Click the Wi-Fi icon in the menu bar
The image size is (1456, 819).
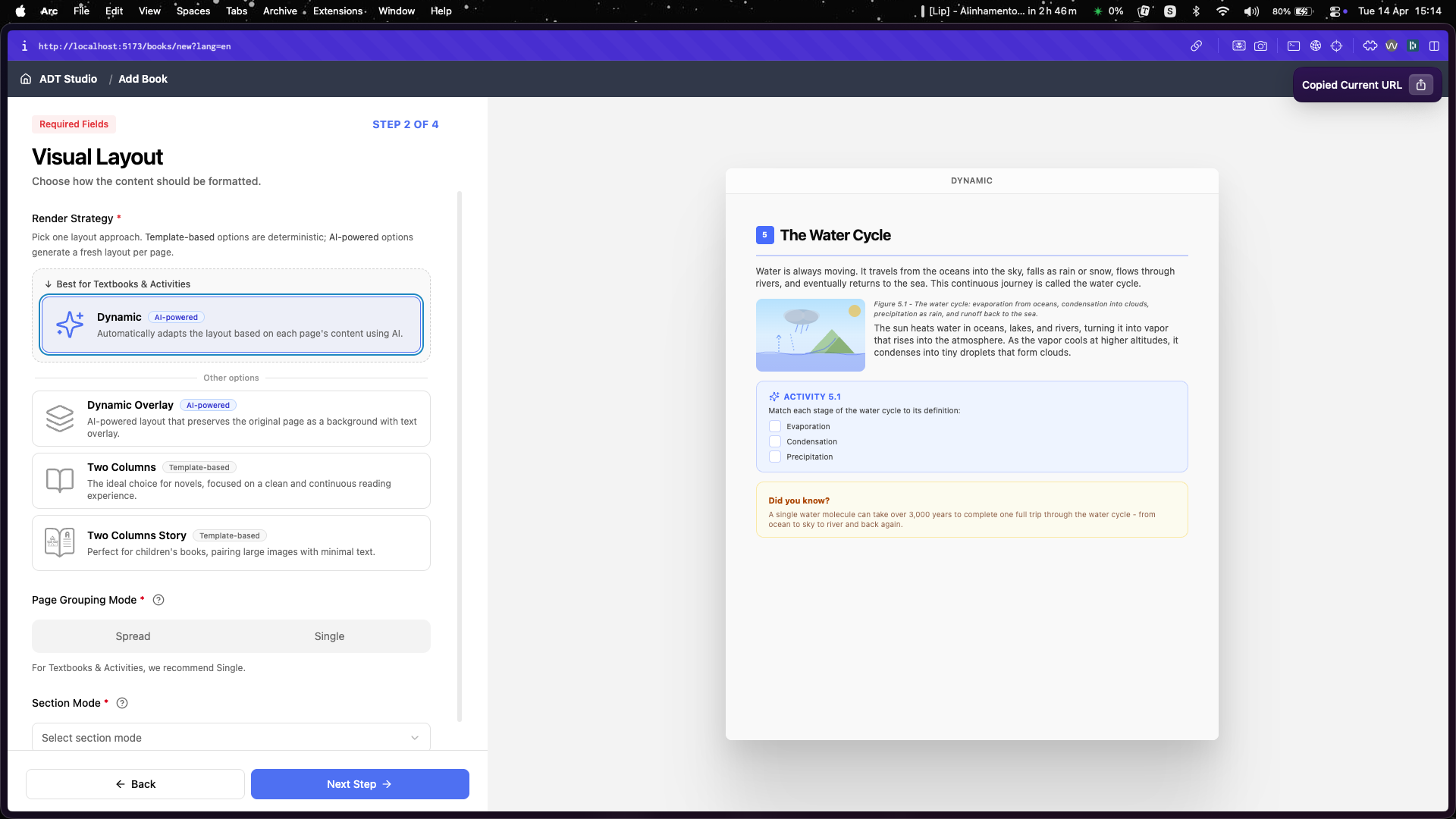(x=1222, y=11)
